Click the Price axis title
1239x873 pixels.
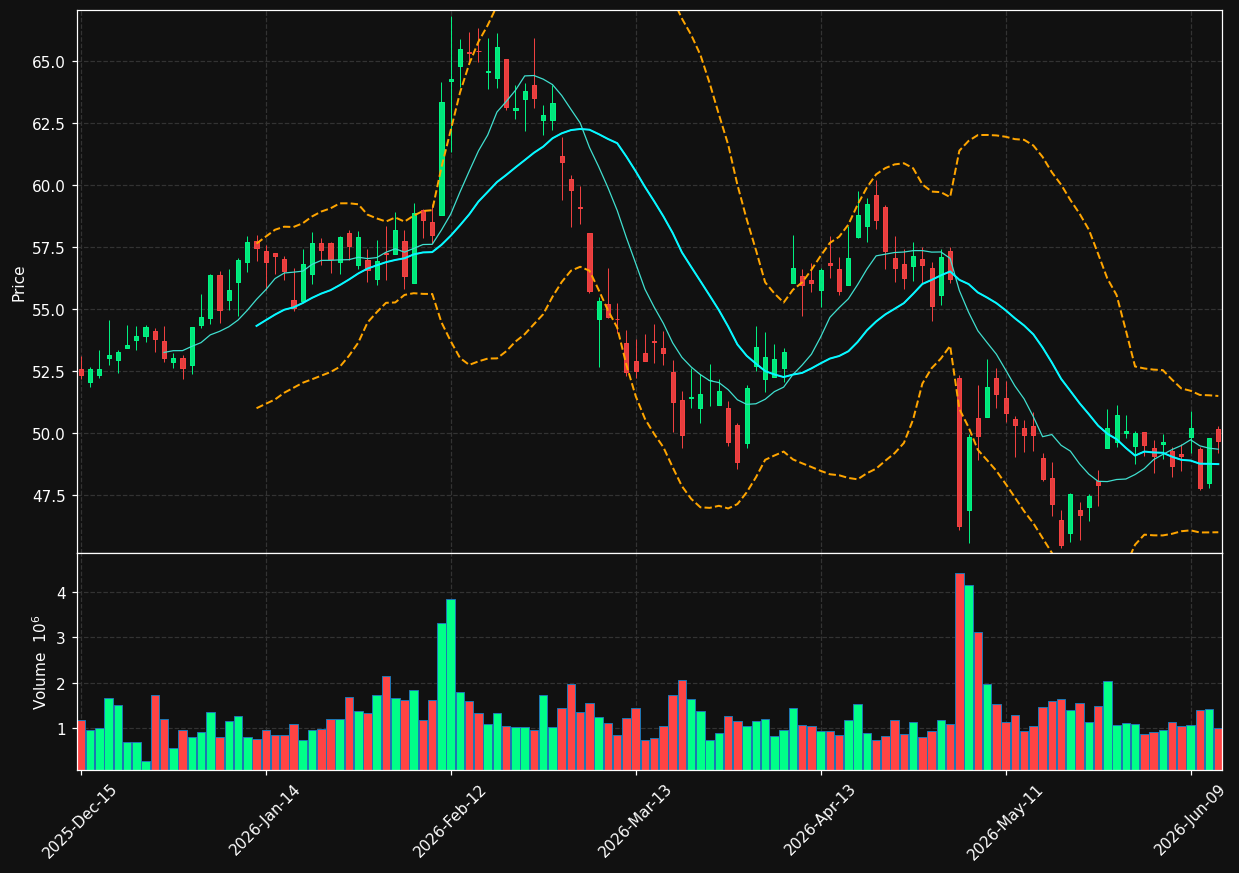pos(19,282)
